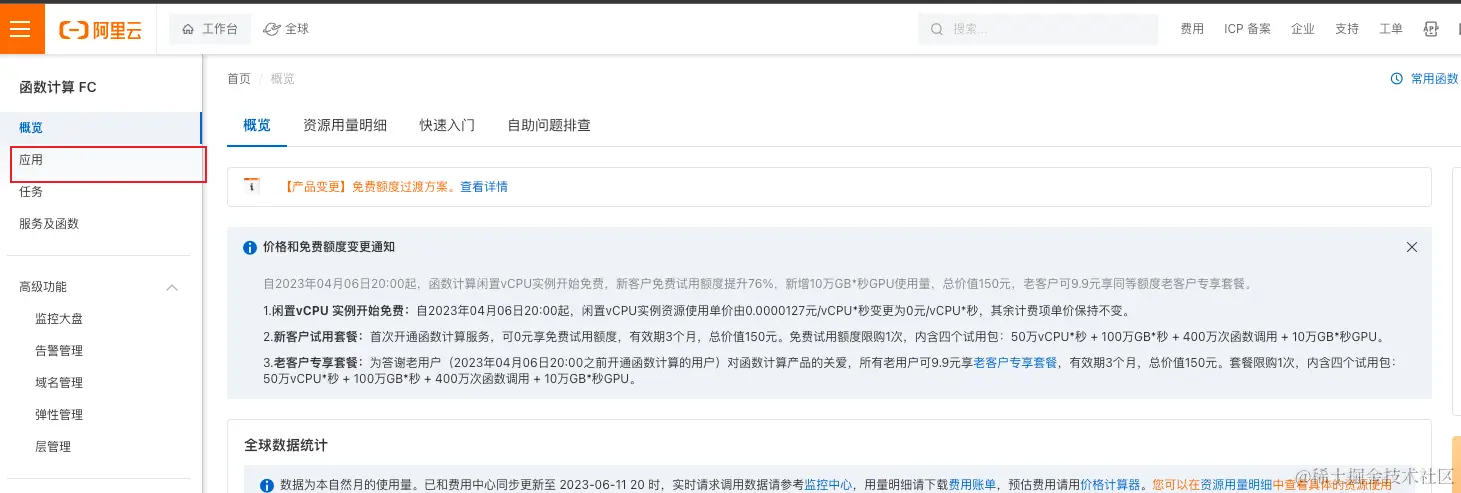The height and width of the screenshot is (493, 1461).
Task: Open the 全球 region selector
Action: (x=286, y=29)
